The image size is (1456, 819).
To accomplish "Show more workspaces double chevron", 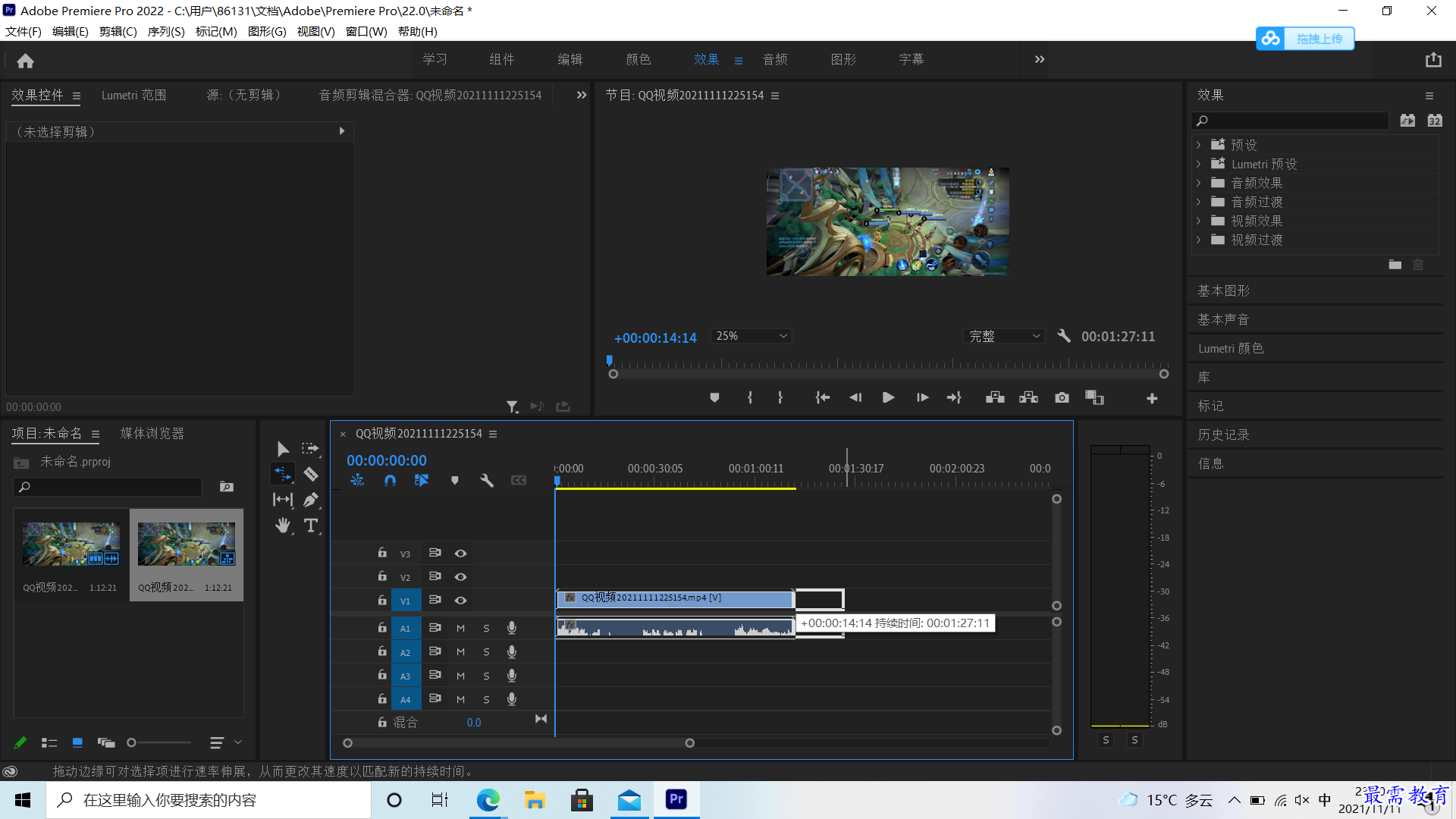I will pyautogui.click(x=1040, y=59).
